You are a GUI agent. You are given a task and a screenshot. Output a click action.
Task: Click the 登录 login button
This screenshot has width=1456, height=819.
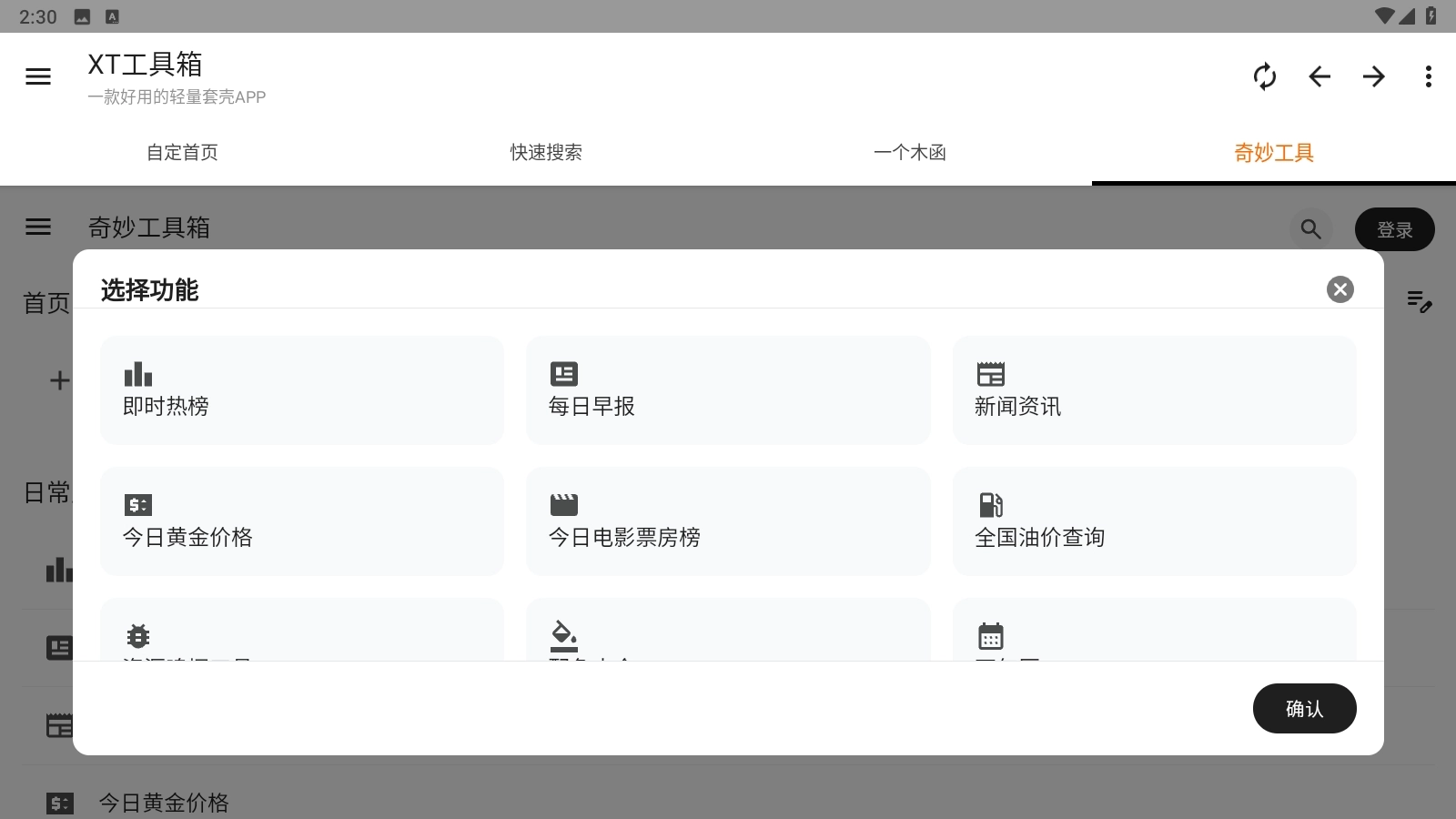[x=1394, y=229]
